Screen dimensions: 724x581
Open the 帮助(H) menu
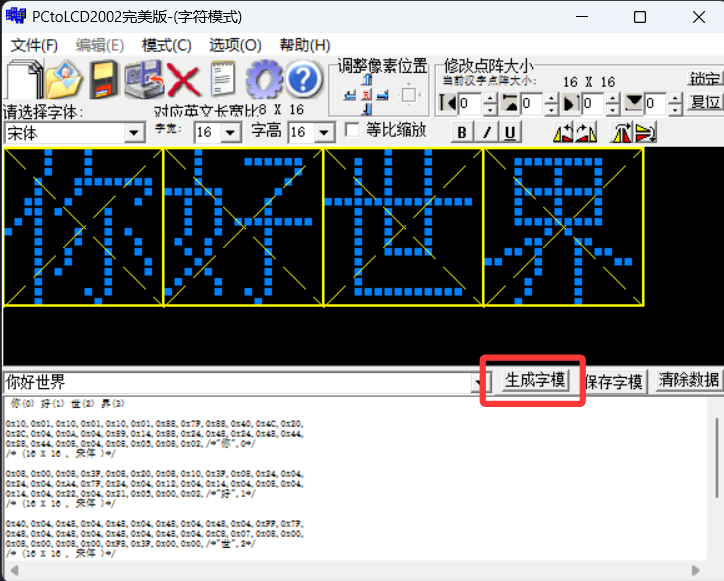[x=305, y=45]
